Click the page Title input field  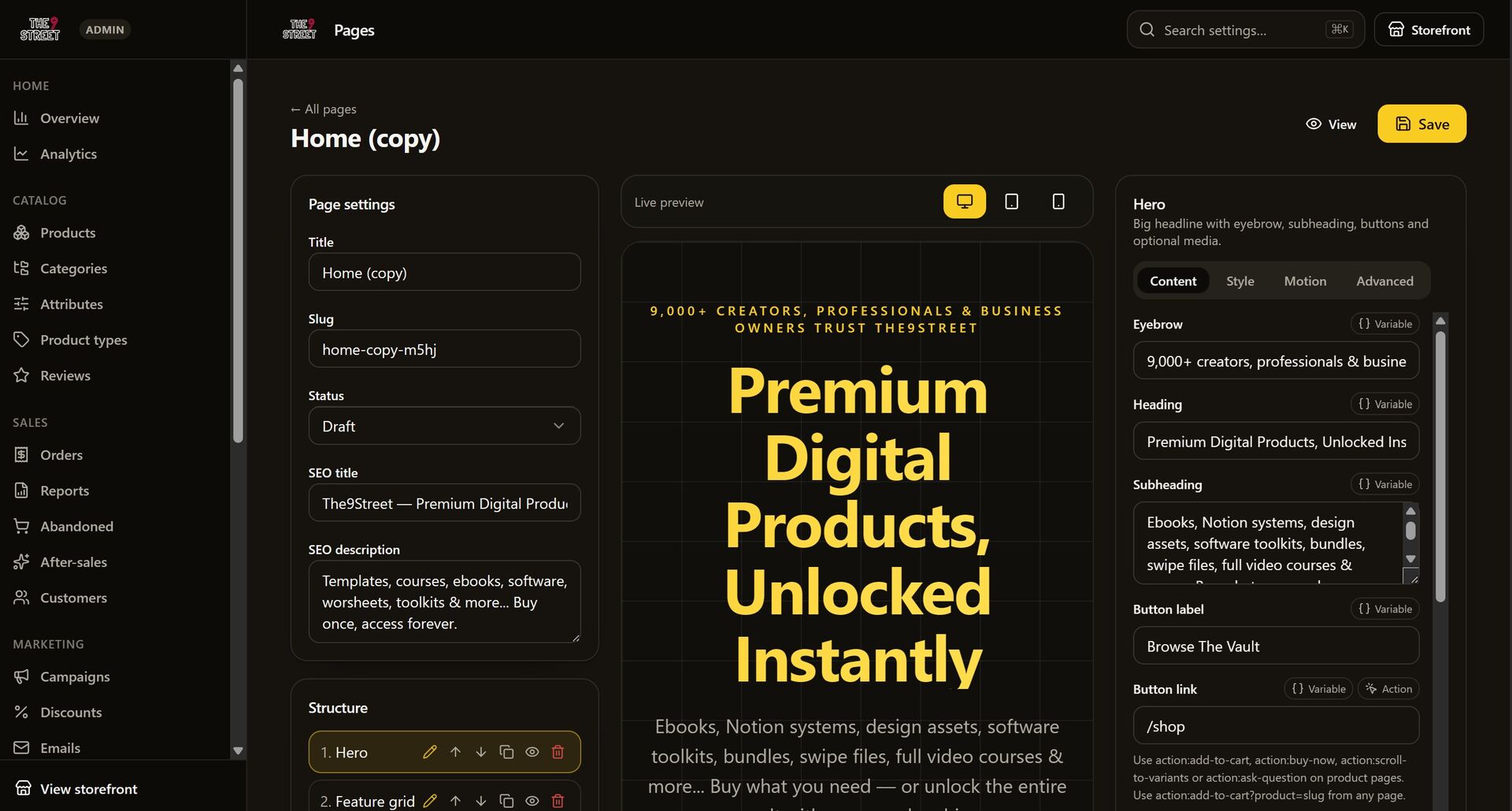[x=444, y=272]
